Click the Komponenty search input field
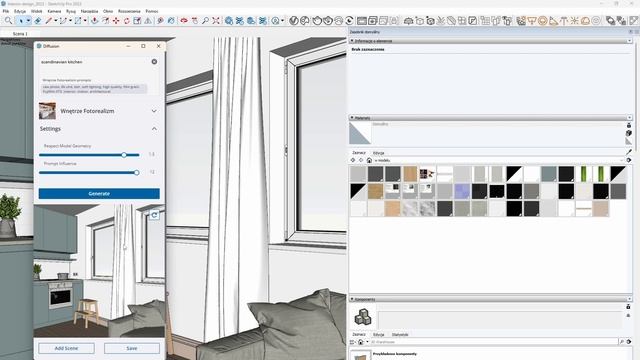 pos(494,342)
